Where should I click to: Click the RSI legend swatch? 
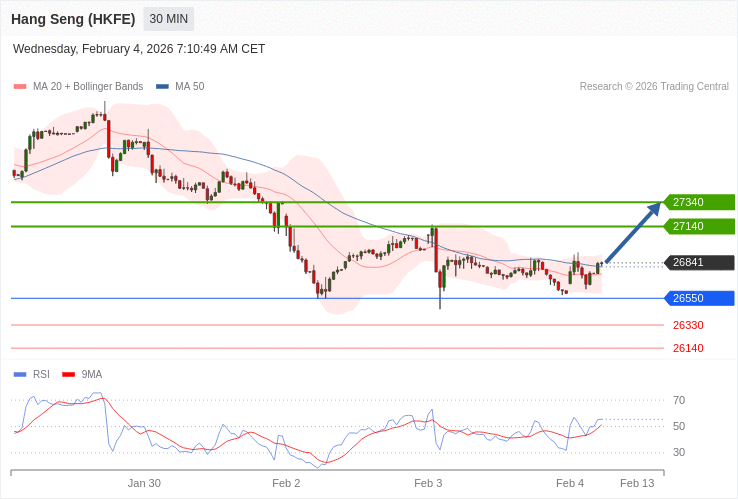coord(20,375)
